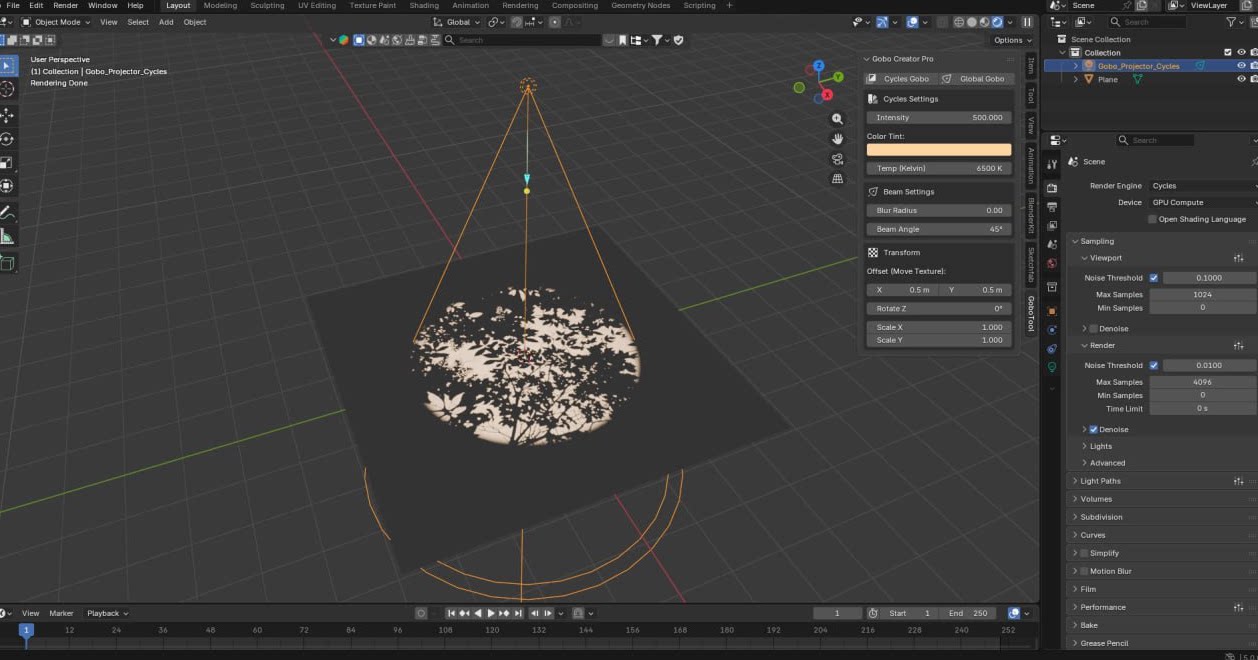Select the Move tool in left toolbar
The width and height of the screenshot is (1258, 660).
pos(7,115)
